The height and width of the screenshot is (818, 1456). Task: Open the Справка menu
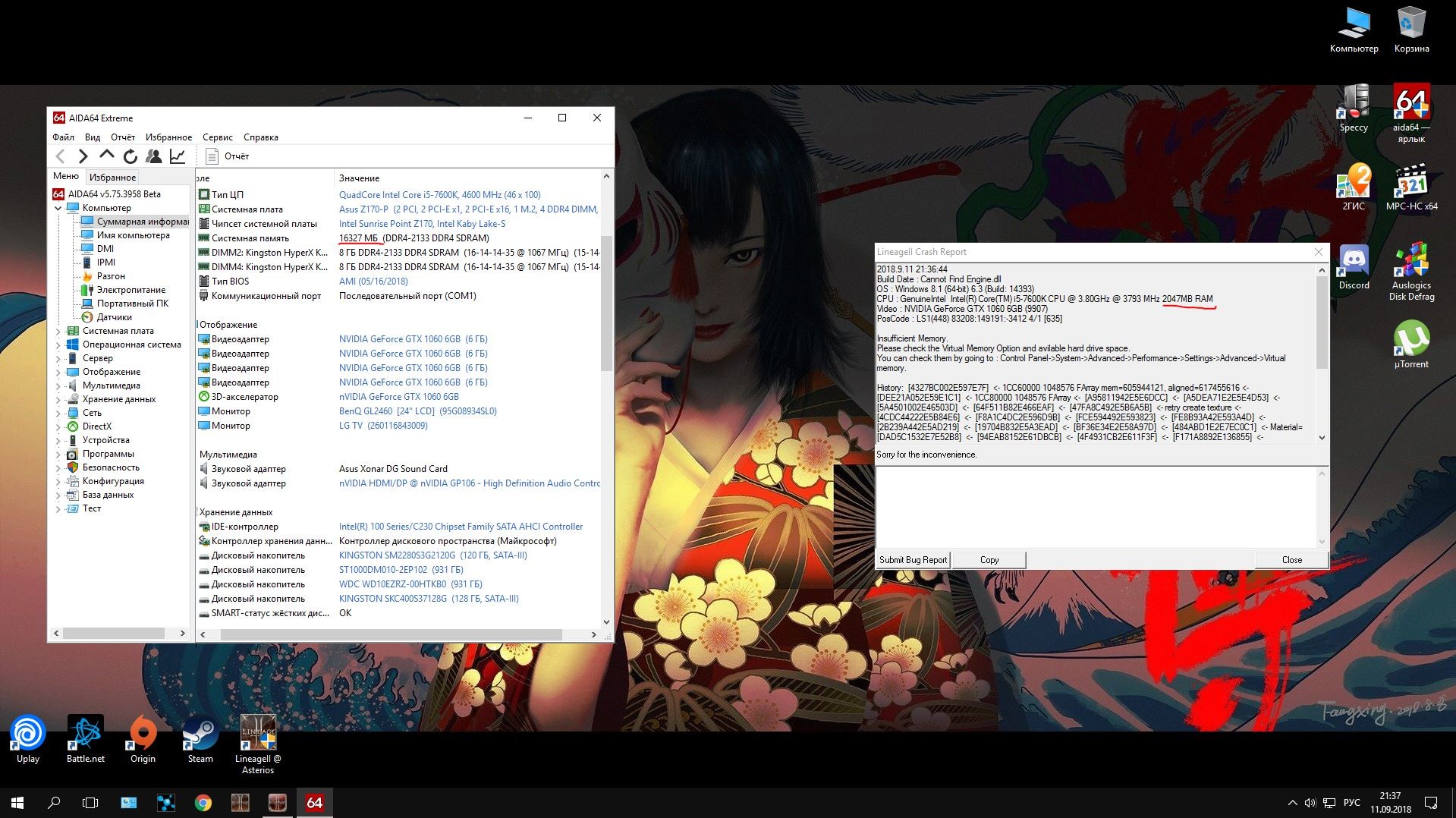click(x=261, y=137)
